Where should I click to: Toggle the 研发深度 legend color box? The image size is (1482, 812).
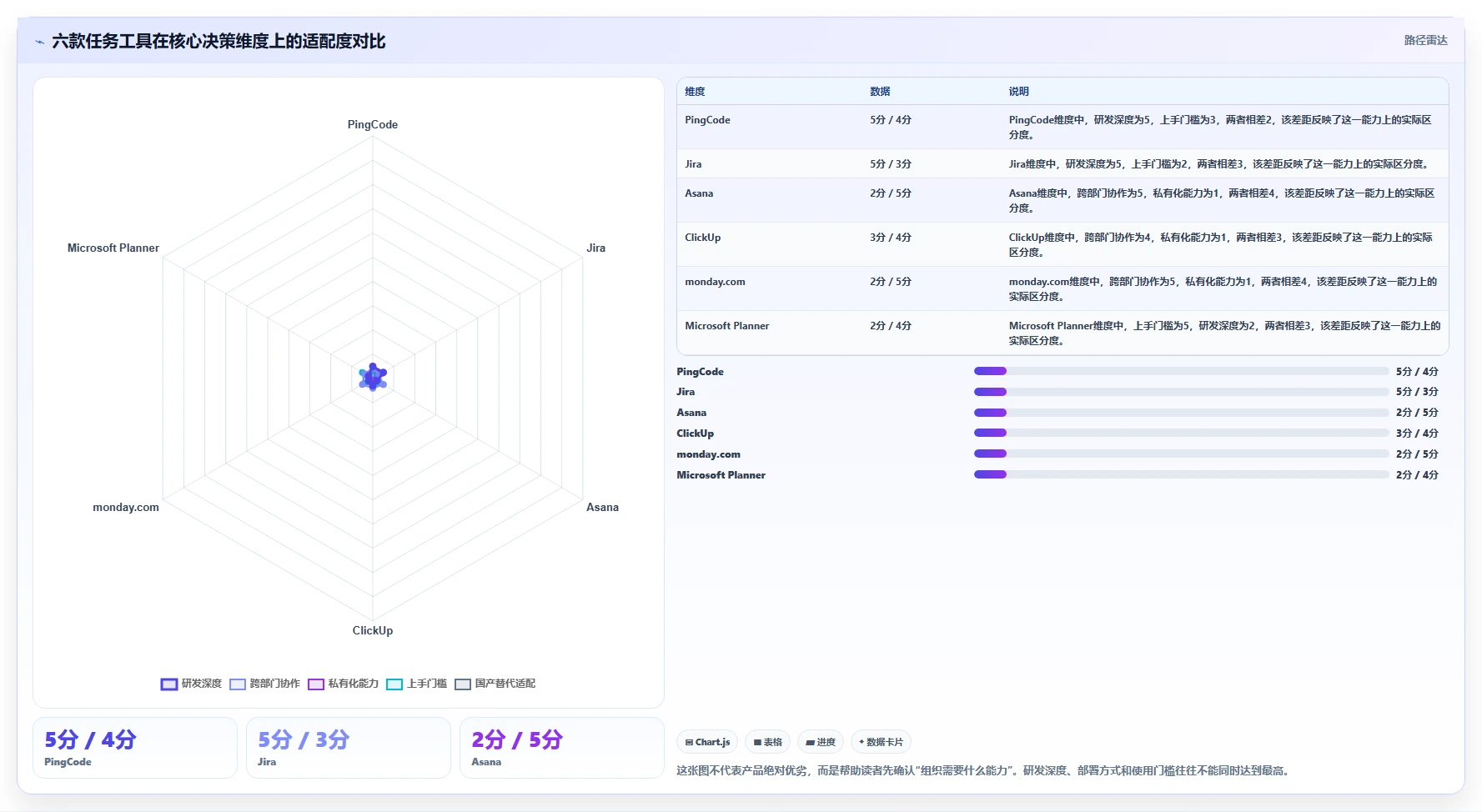(x=169, y=684)
